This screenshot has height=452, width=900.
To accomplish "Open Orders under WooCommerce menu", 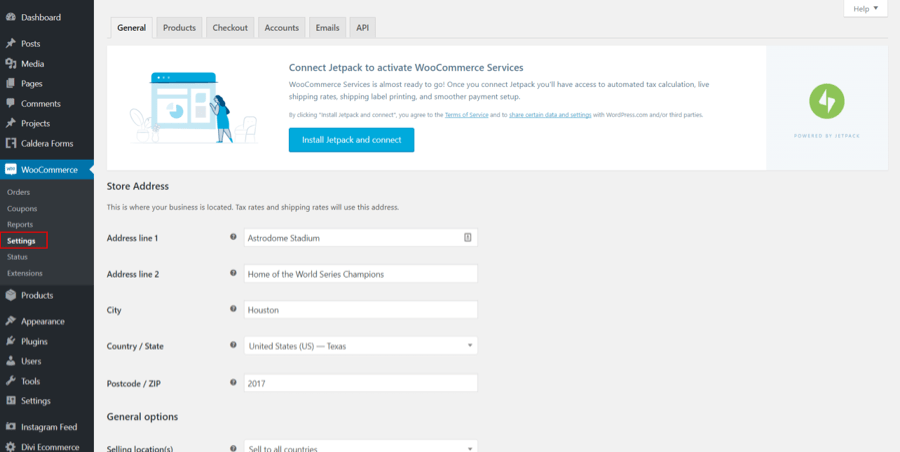I will [18, 192].
